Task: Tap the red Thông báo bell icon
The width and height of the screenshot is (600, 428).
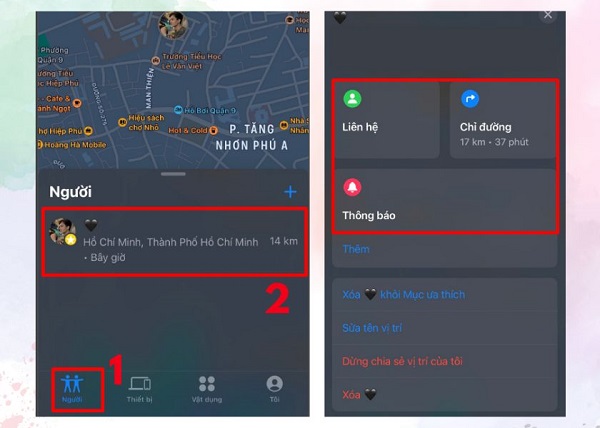Action: pyautogui.click(x=352, y=187)
